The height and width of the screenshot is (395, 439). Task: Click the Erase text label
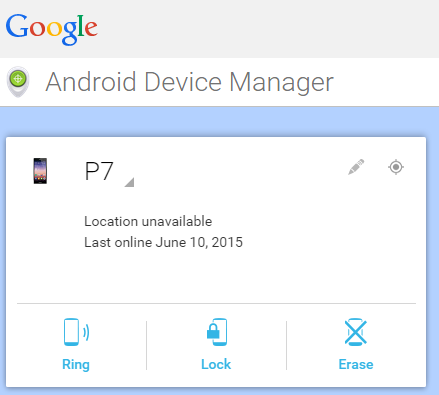(356, 364)
